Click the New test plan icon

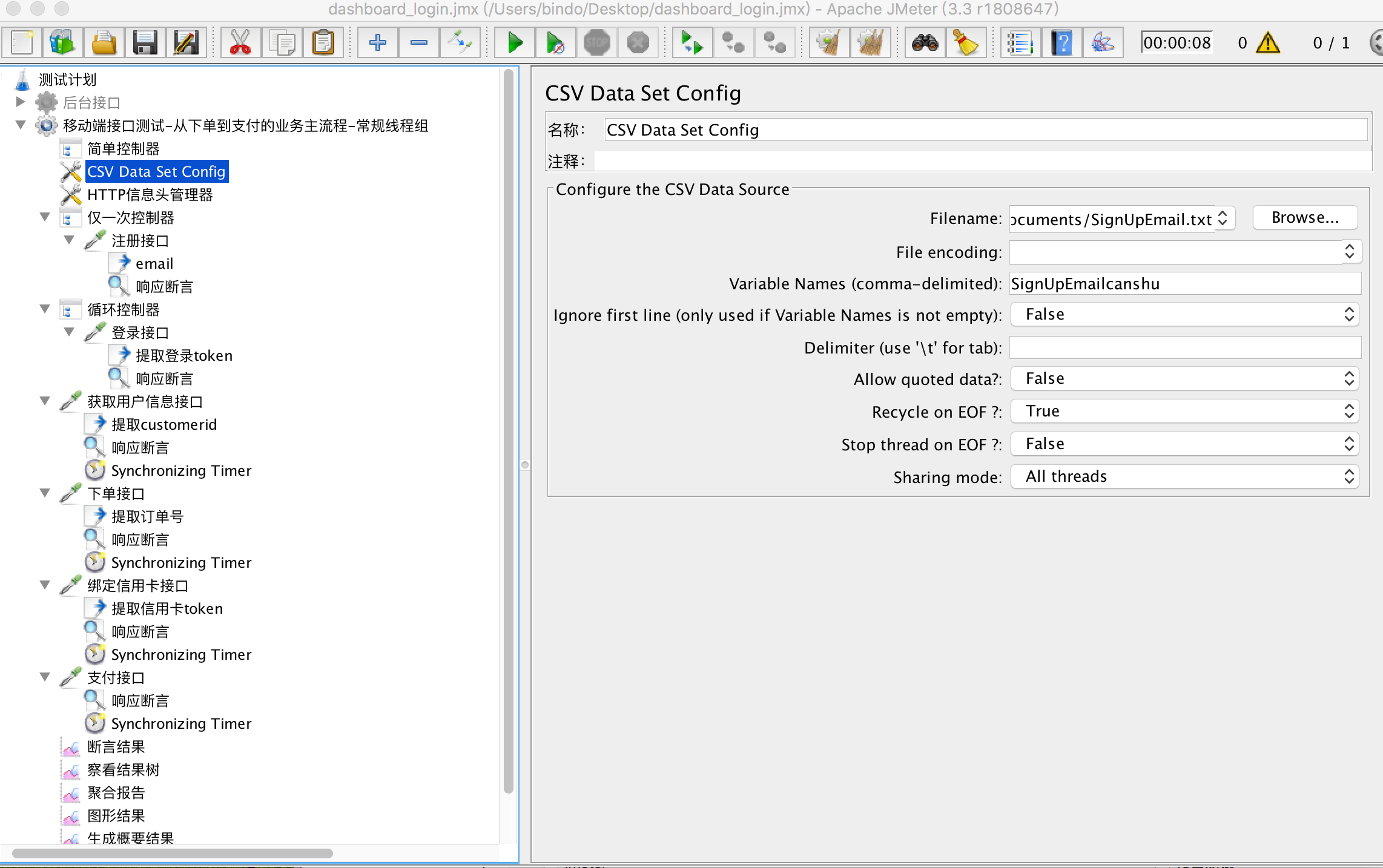[x=22, y=42]
